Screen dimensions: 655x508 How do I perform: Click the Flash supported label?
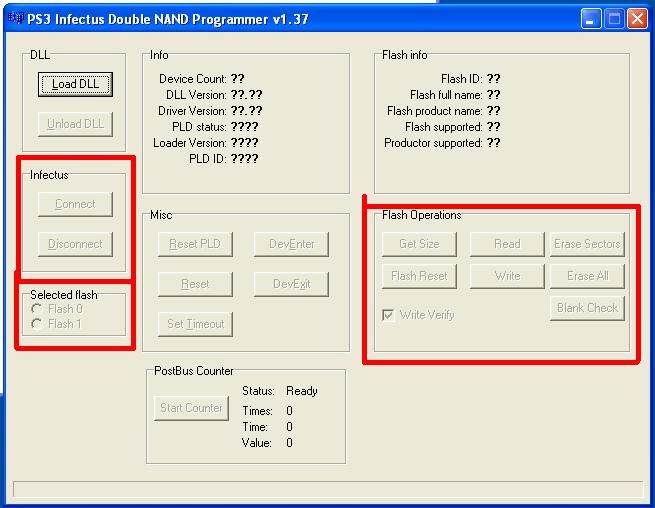tap(444, 127)
